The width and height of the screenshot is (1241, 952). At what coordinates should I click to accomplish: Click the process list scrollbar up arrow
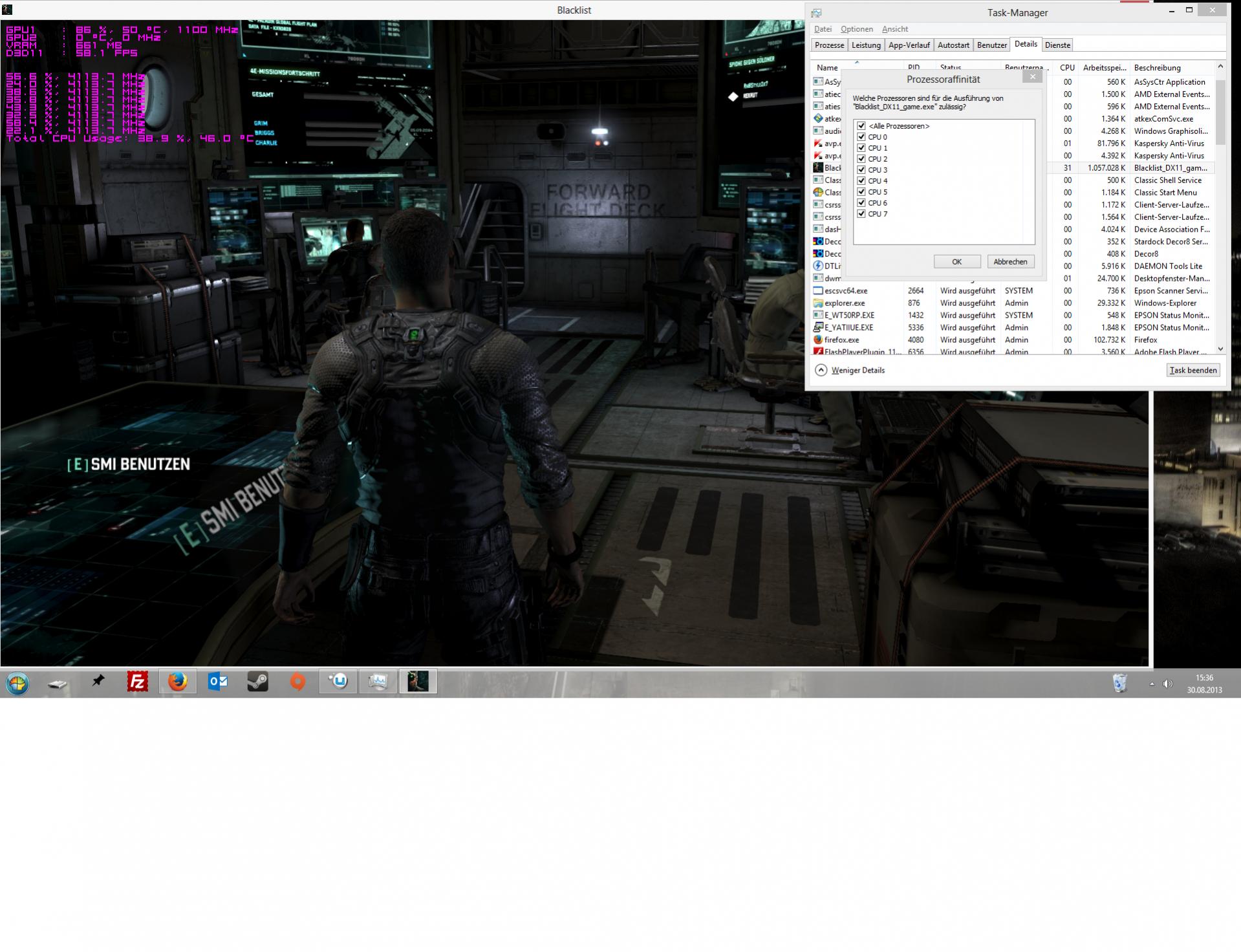pyautogui.click(x=1220, y=67)
